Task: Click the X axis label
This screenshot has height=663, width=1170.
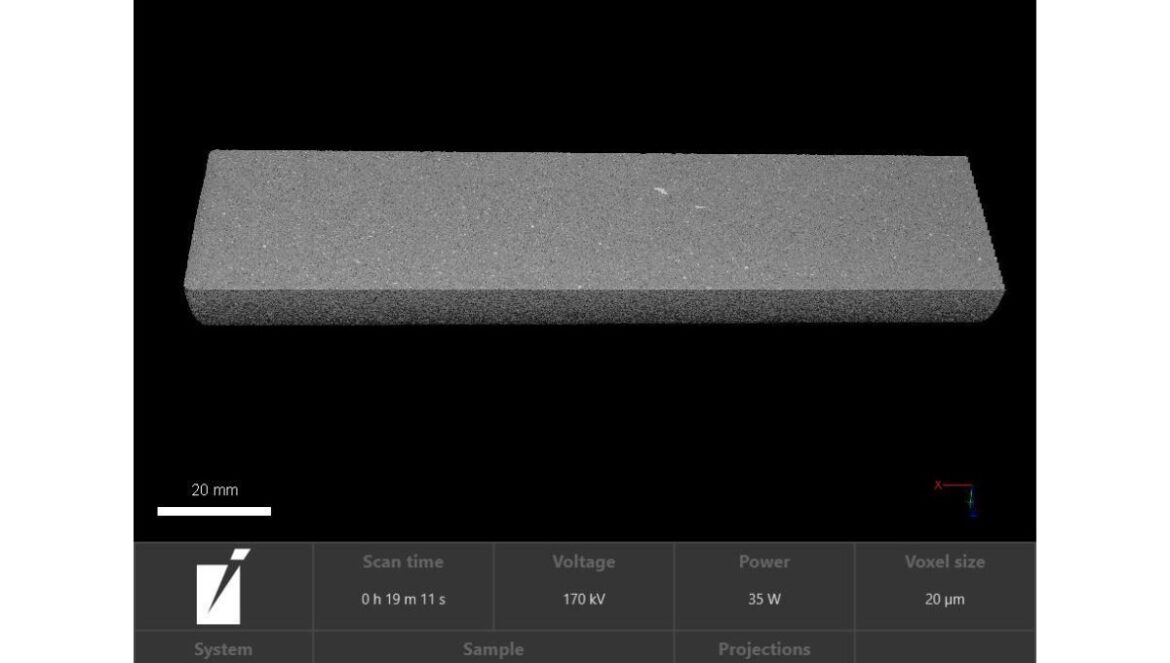Action: [937, 484]
